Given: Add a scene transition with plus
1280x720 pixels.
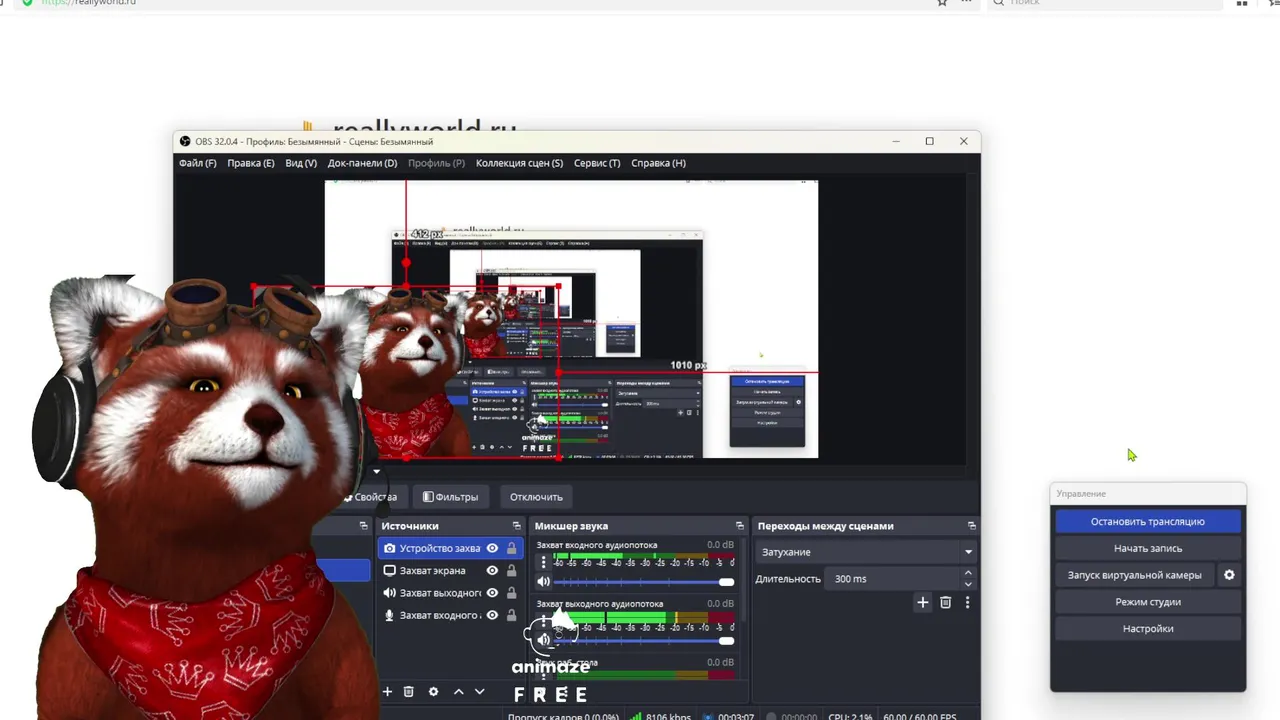Looking at the screenshot, I should 922,602.
